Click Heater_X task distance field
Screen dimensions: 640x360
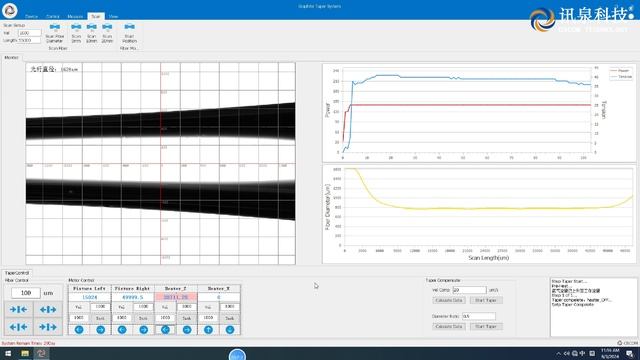[x=208, y=318]
